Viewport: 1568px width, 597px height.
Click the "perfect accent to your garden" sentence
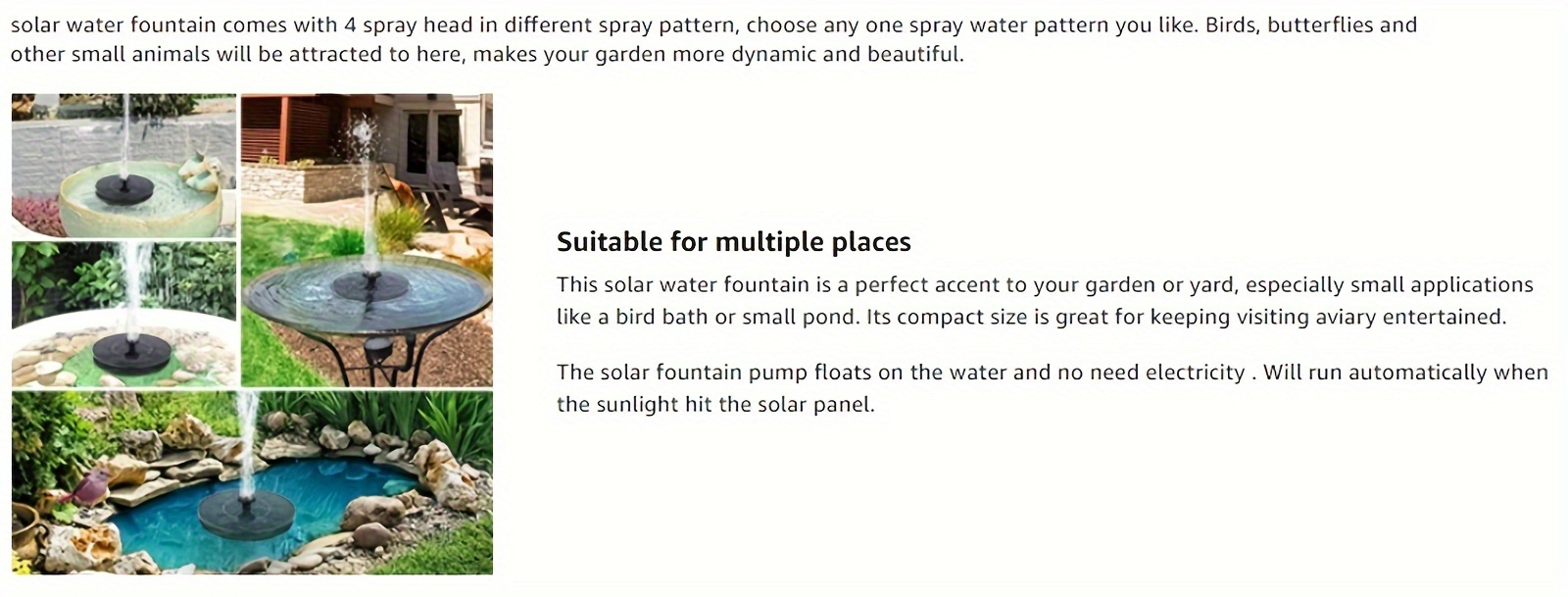[x=1044, y=285]
